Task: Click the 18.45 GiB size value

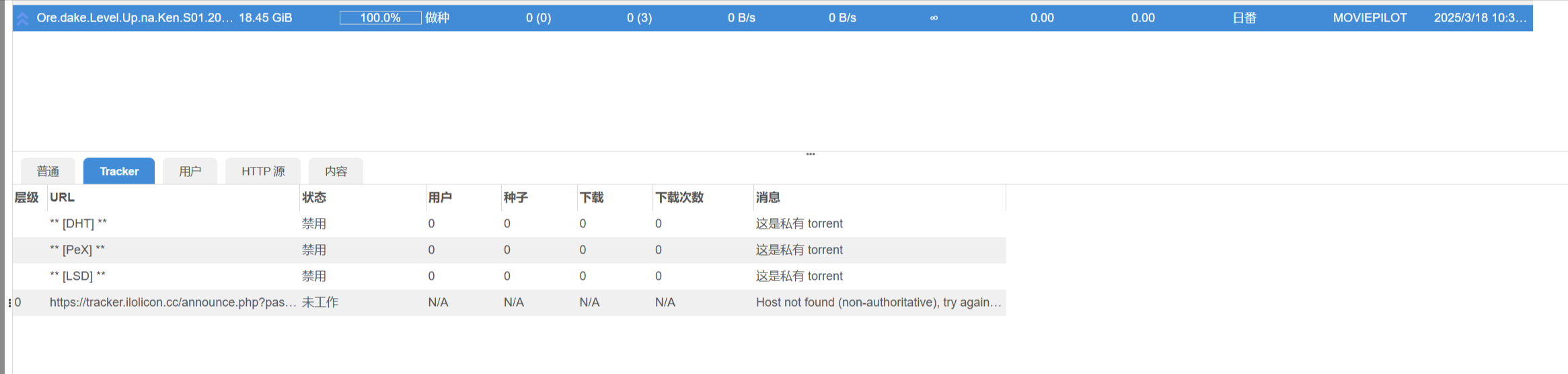Action: 266,18
